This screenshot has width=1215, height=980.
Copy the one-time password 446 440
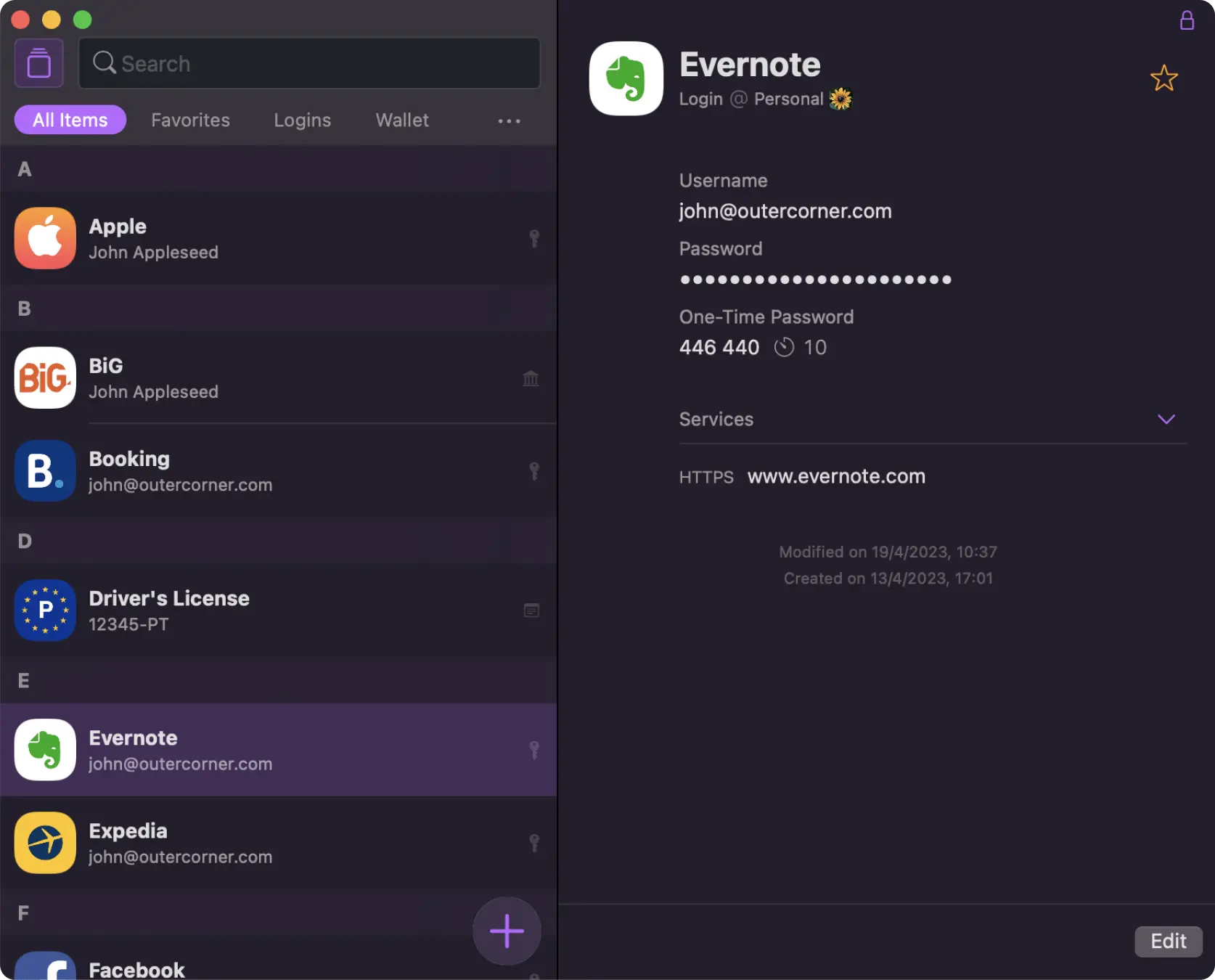coord(719,347)
